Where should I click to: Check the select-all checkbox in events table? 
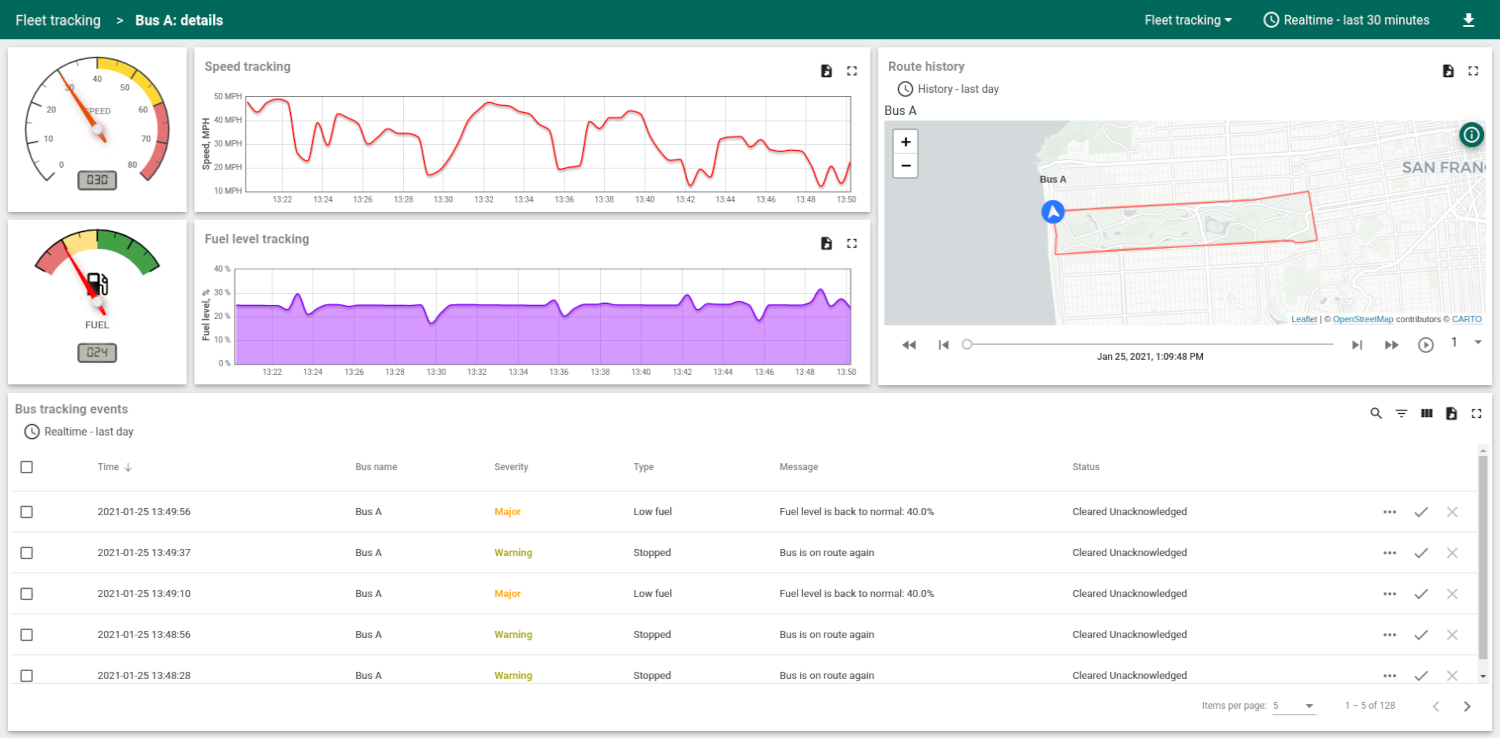26,466
